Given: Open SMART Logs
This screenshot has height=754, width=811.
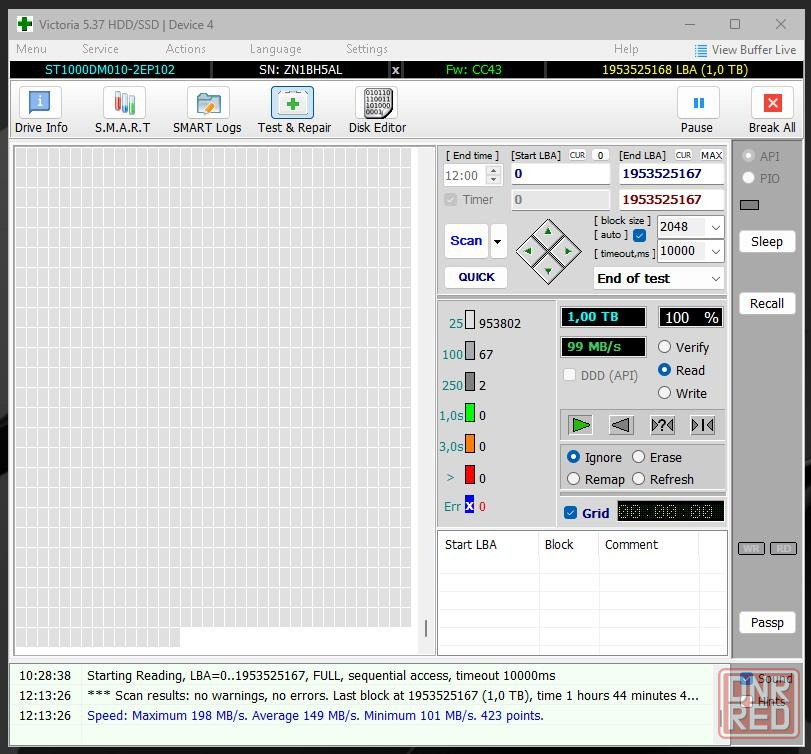Looking at the screenshot, I should (207, 109).
